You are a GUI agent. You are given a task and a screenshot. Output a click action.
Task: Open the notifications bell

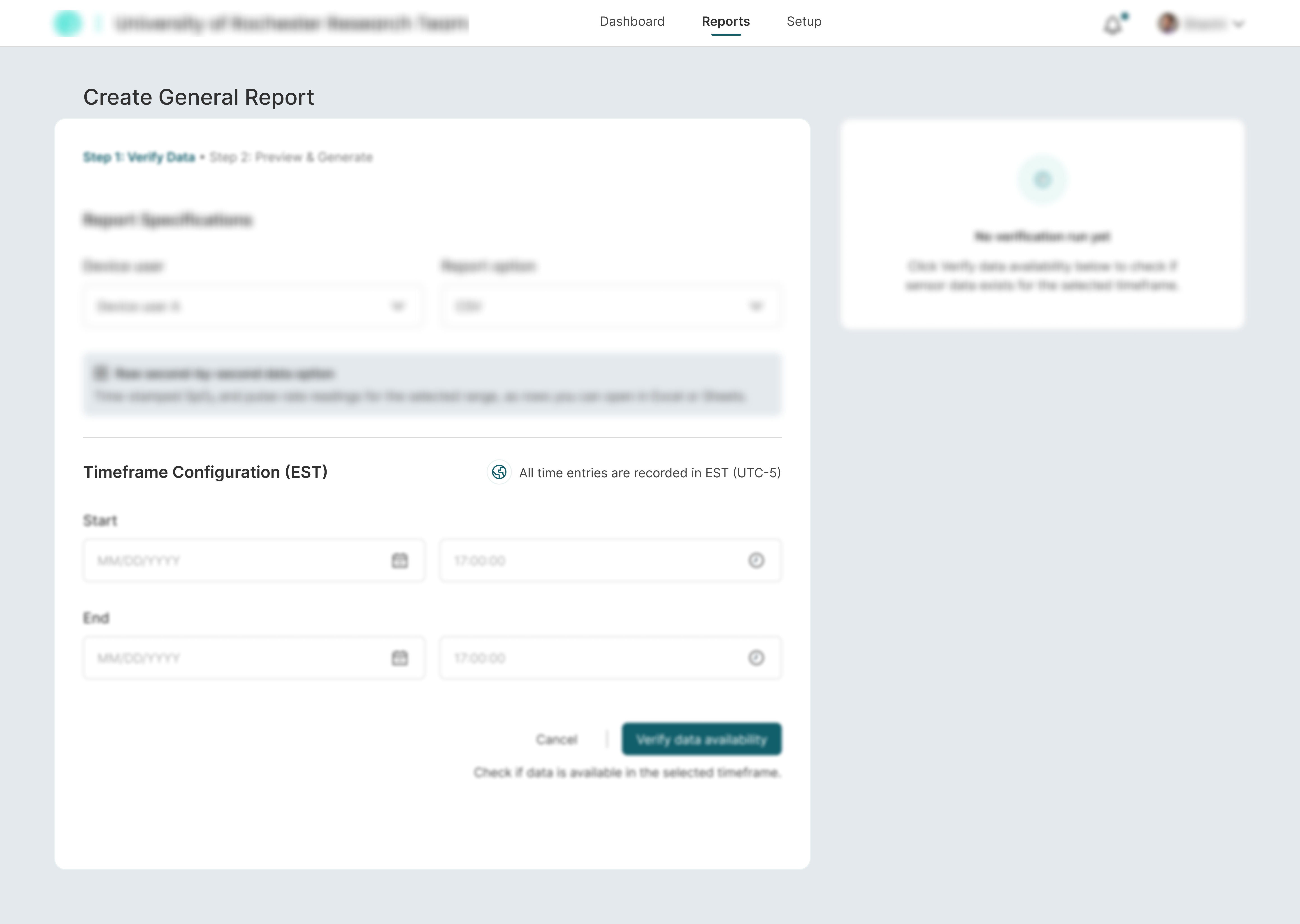click(1113, 25)
